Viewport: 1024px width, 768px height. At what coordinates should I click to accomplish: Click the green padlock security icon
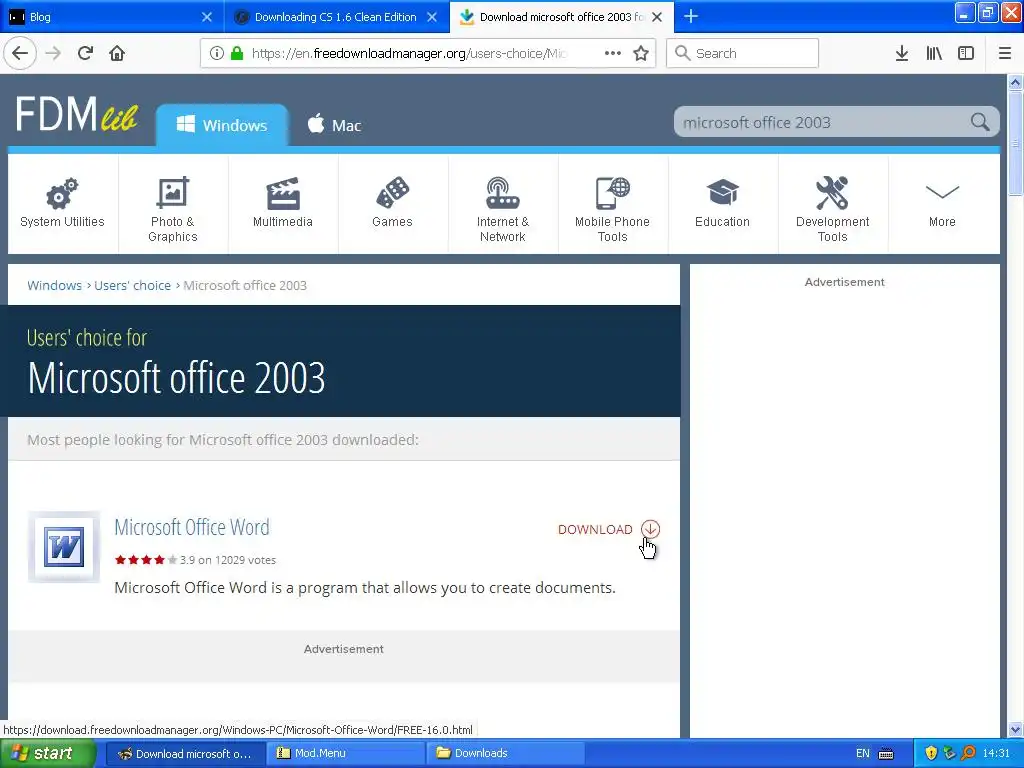[x=237, y=53]
